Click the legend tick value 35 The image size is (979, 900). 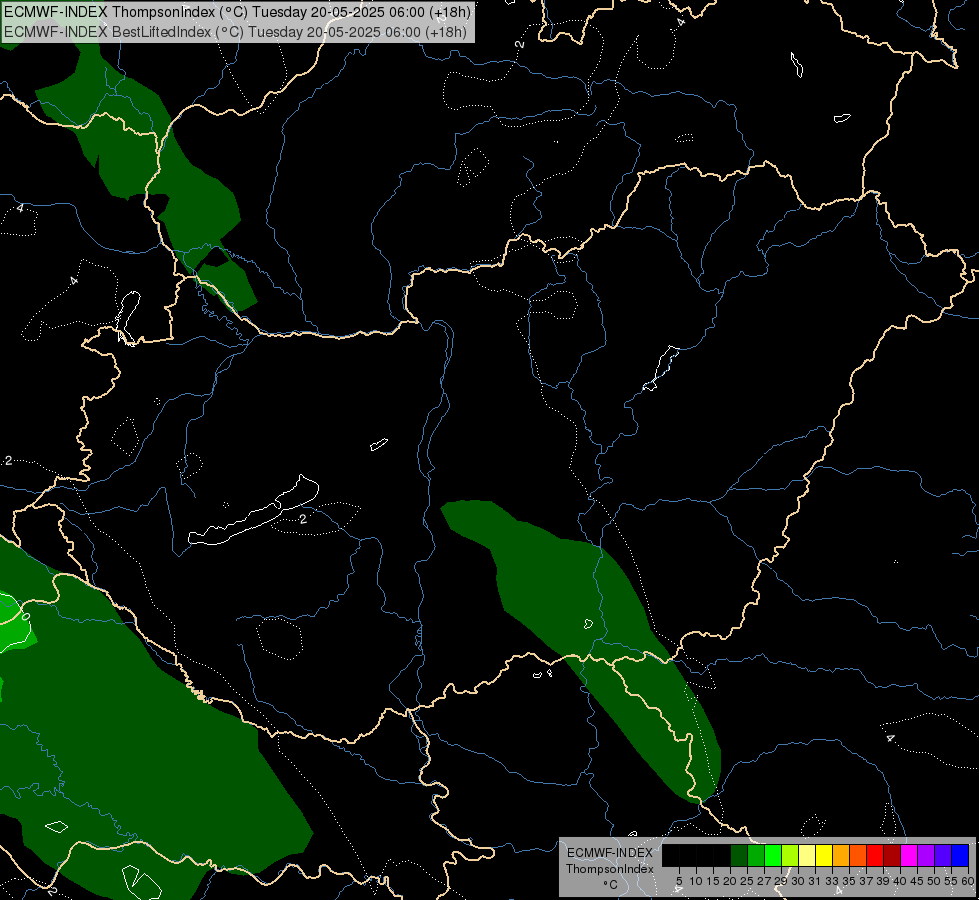pyautogui.click(x=849, y=881)
